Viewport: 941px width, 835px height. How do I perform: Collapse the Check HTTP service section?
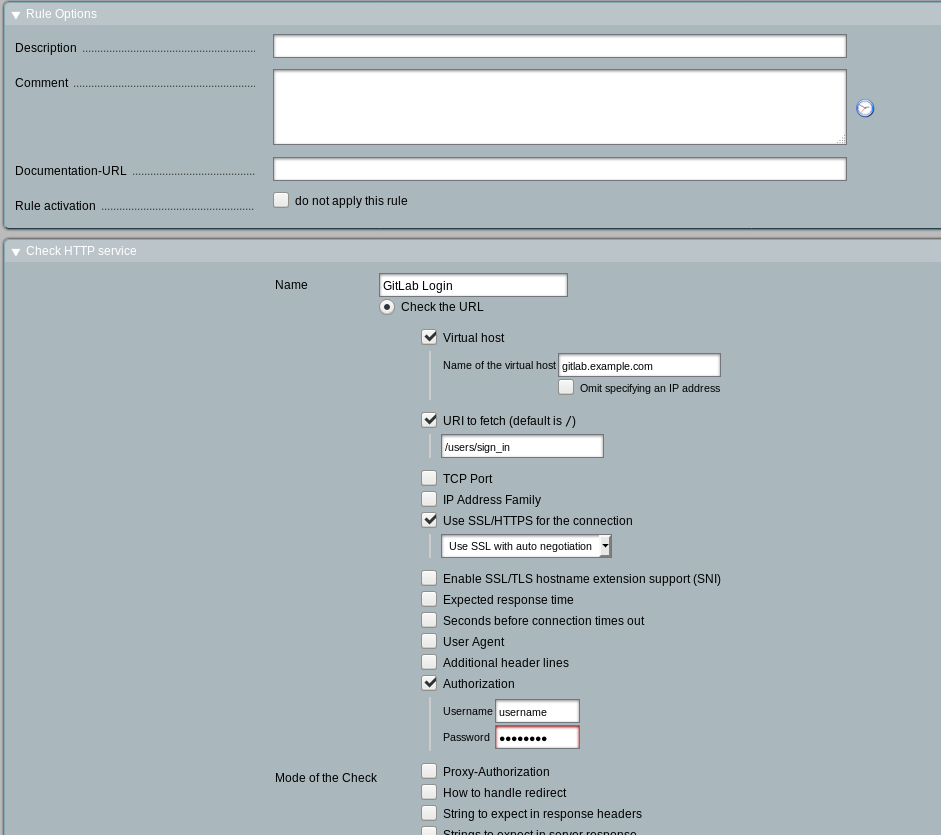click(16, 252)
